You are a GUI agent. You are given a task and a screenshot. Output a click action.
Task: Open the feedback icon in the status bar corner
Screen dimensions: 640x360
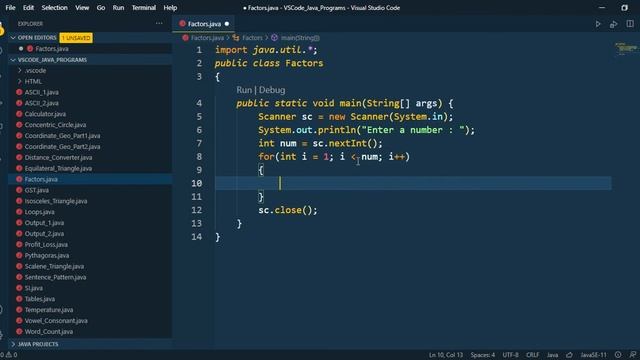pos(633,355)
